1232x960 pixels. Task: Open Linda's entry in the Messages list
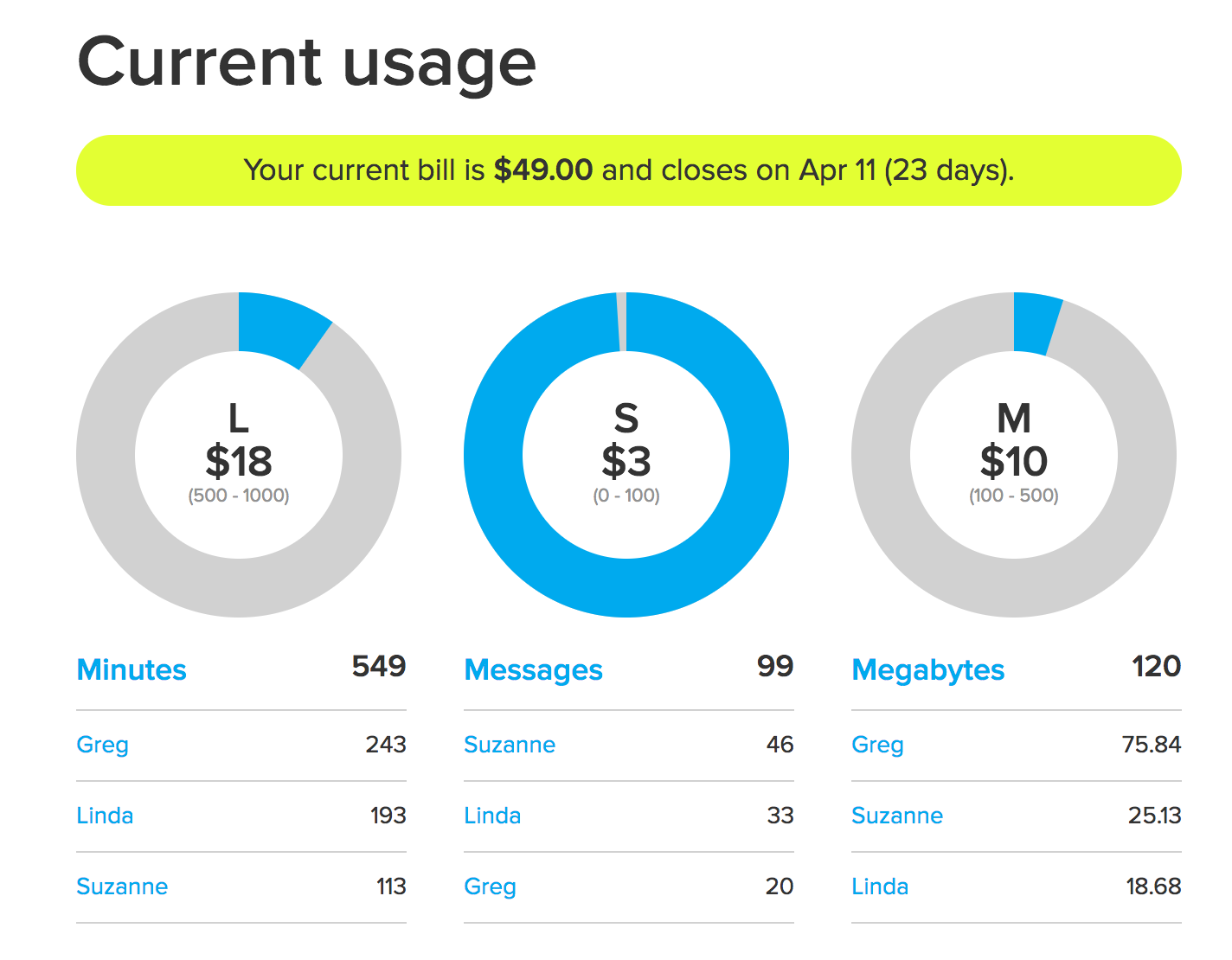492,816
